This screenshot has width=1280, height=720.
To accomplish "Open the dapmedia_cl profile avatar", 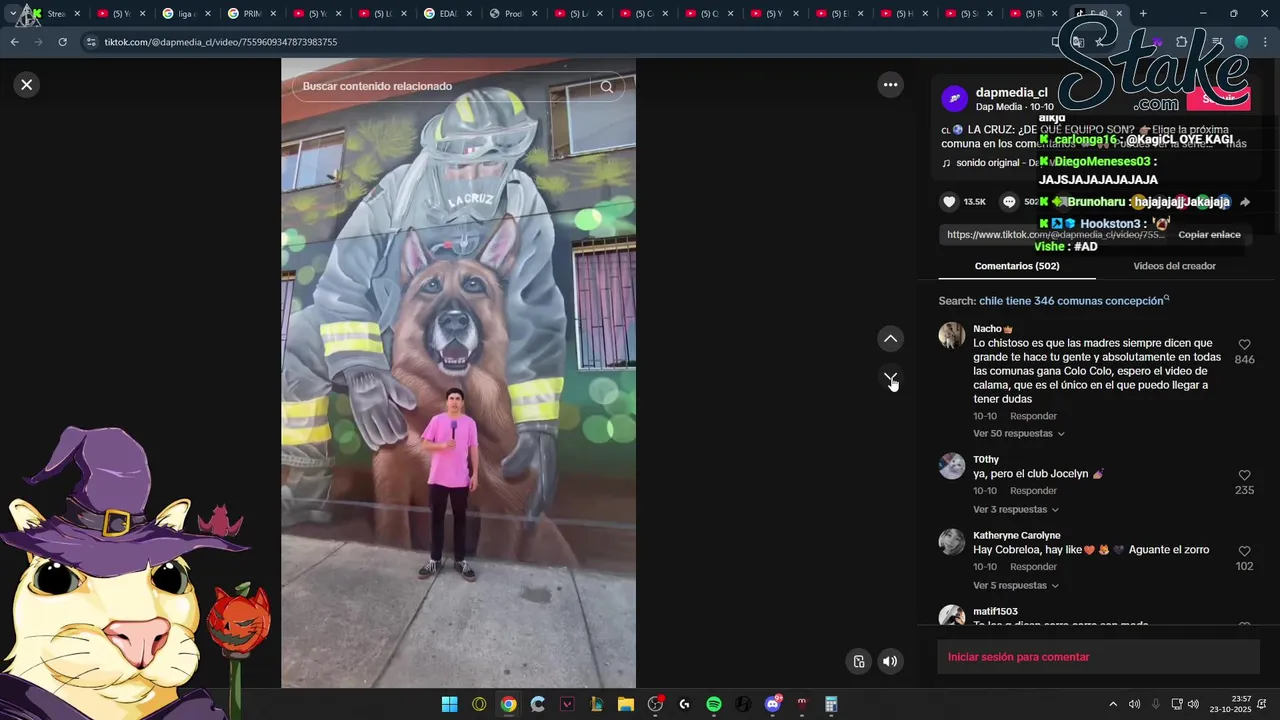I will click(955, 99).
